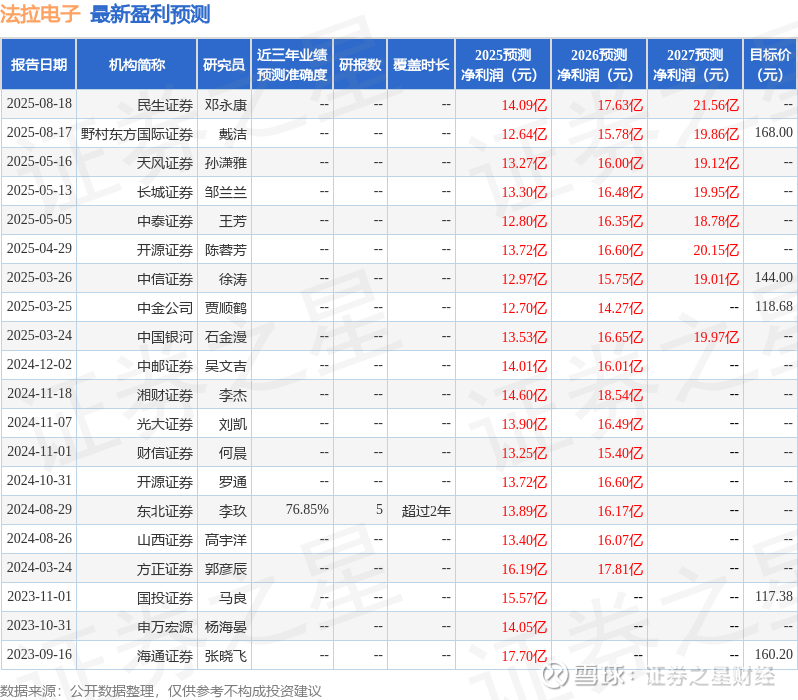Image resolution: width=798 pixels, height=700 pixels.
Task: Click analyst name 罗通
Action: 233,483
